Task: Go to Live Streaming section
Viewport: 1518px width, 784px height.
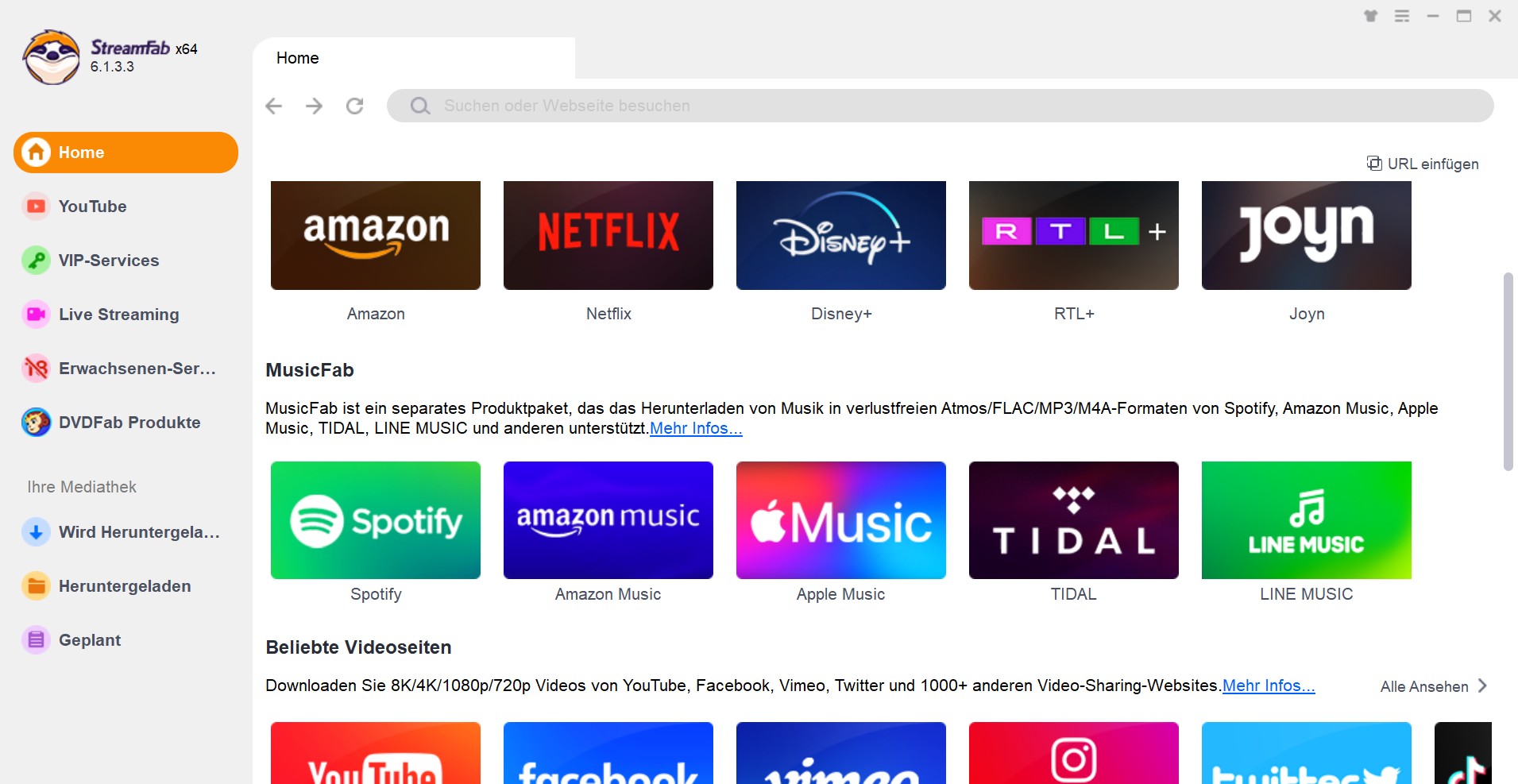Action: (126, 315)
